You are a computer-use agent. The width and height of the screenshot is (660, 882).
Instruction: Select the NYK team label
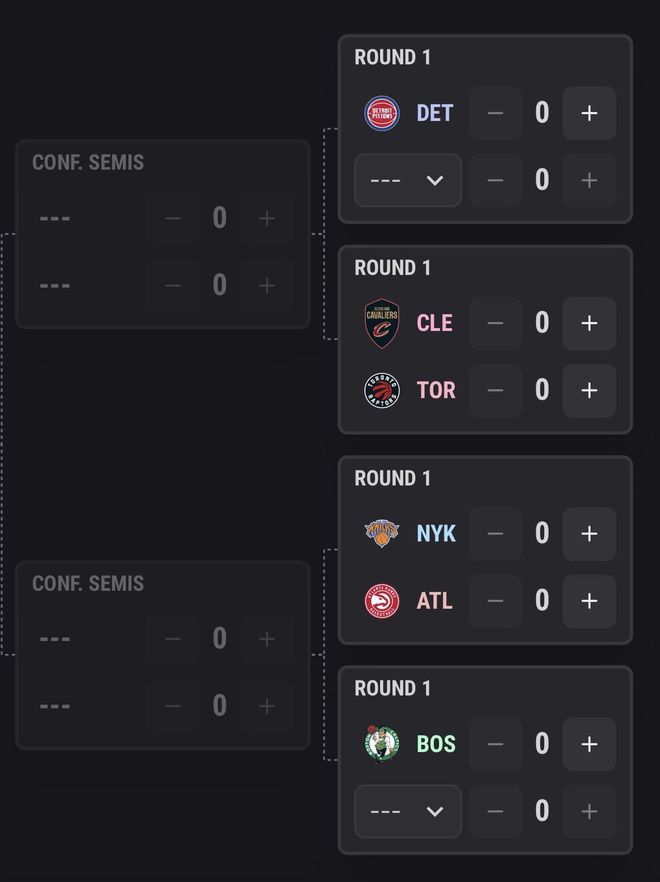tap(436, 533)
